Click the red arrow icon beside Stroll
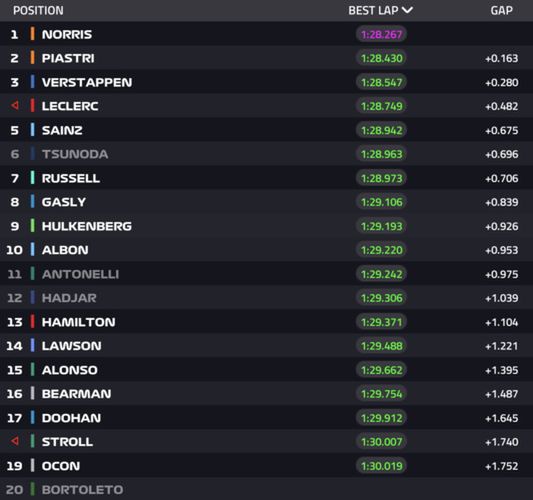533x500 pixels. tap(15, 442)
